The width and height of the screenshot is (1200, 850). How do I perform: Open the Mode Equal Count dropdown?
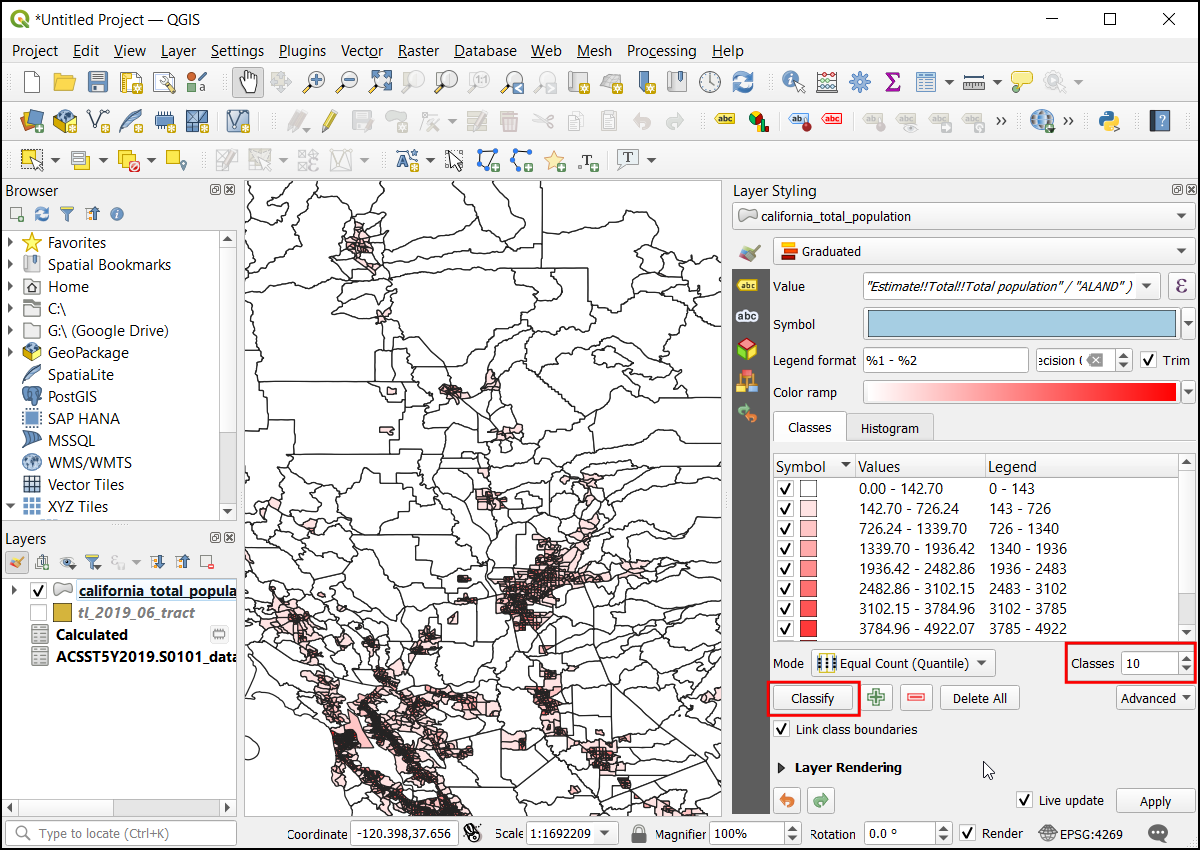903,662
